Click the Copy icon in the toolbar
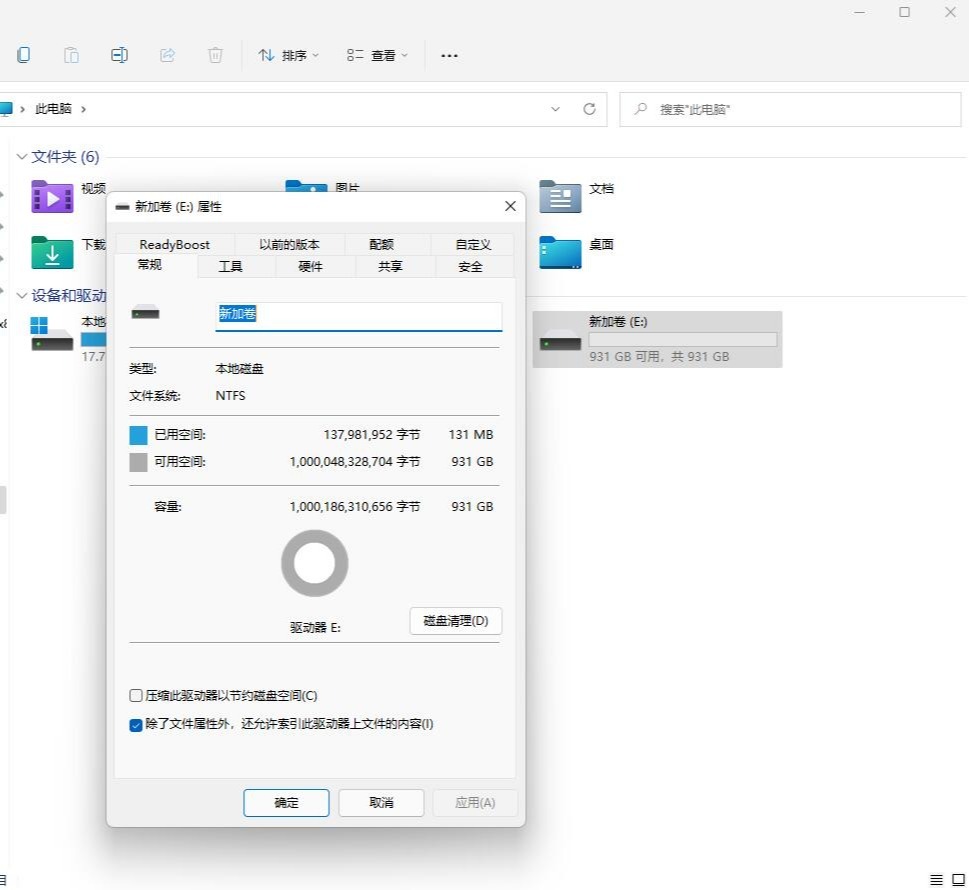 [23, 55]
